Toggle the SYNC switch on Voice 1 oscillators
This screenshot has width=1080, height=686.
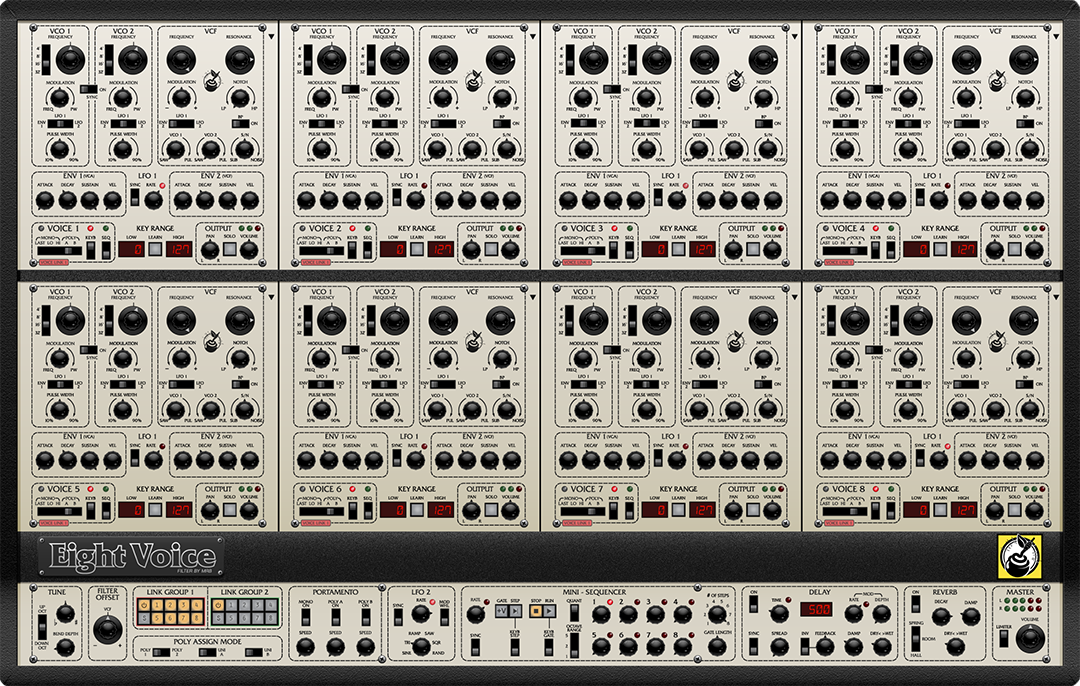pyautogui.click(x=88, y=90)
